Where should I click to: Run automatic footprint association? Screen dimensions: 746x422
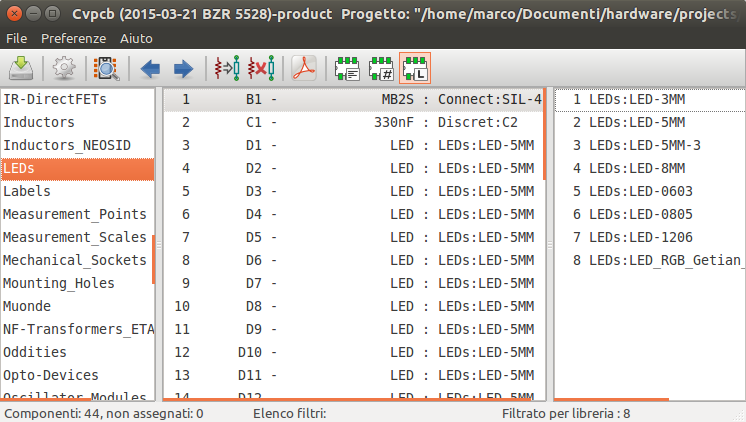point(227,69)
